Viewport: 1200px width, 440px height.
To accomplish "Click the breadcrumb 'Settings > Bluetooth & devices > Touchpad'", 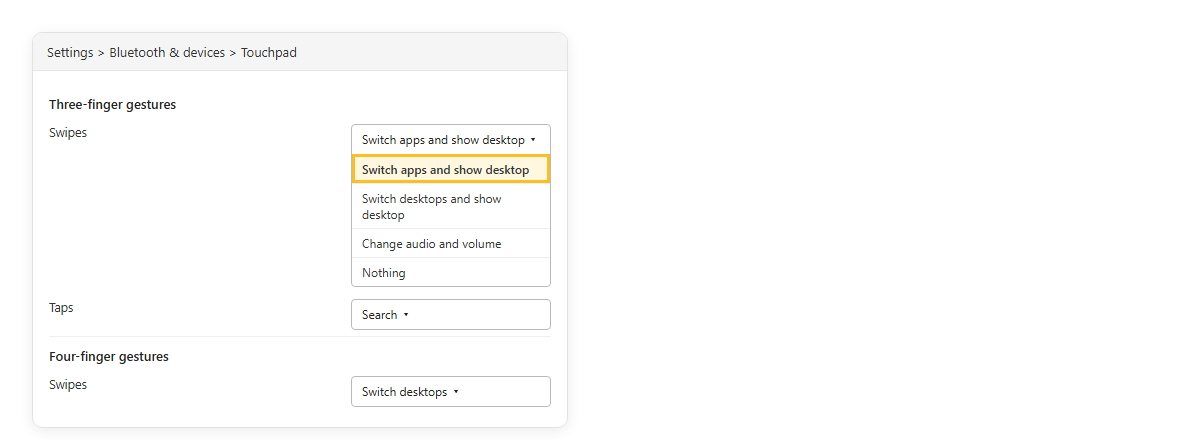I will pos(172,53).
